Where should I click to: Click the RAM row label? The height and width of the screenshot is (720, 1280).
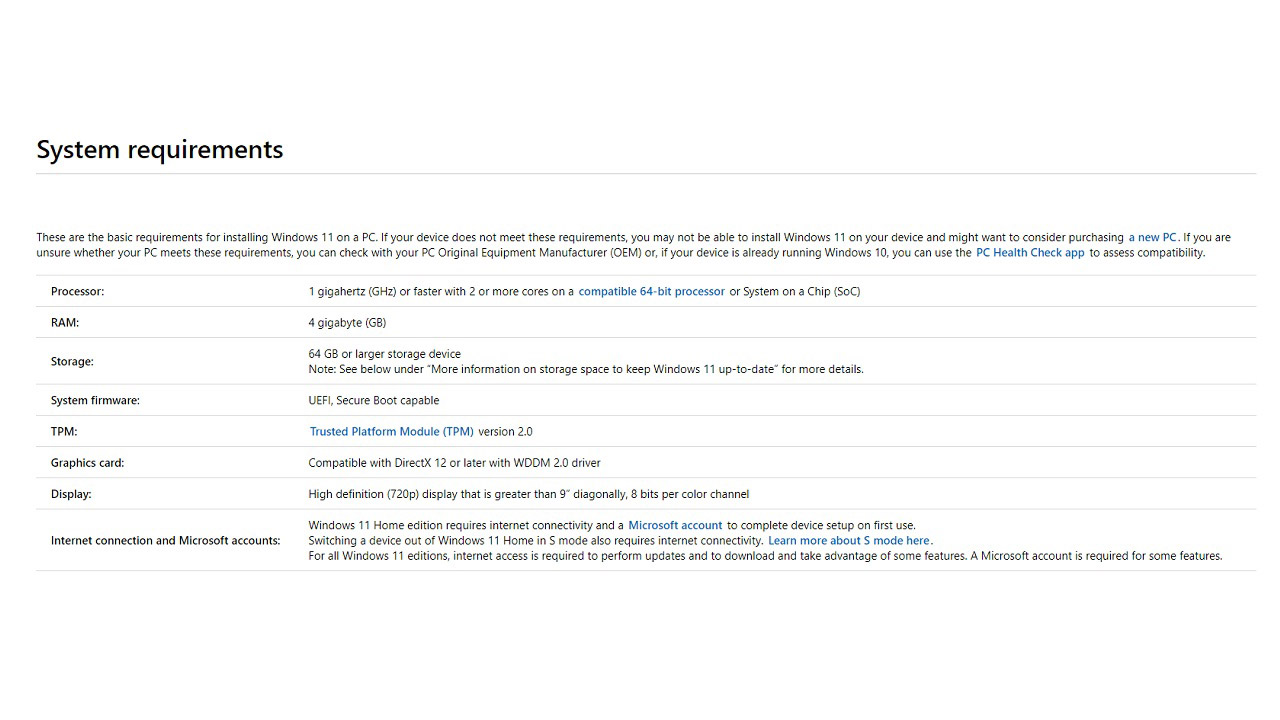tap(65, 323)
